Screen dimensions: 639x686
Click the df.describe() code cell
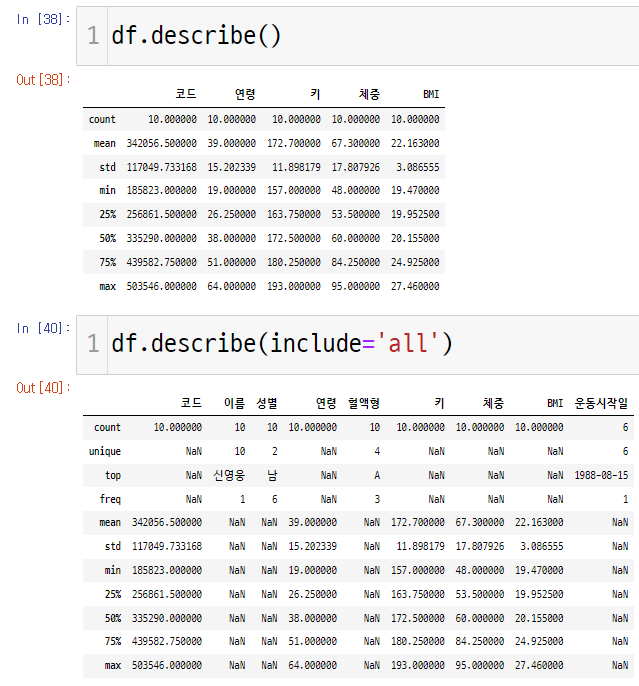coord(358,36)
